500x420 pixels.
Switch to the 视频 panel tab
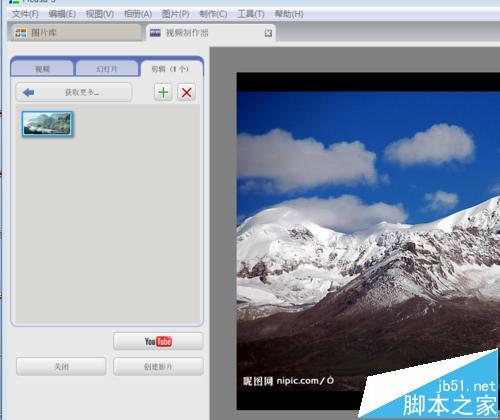[x=42, y=69]
